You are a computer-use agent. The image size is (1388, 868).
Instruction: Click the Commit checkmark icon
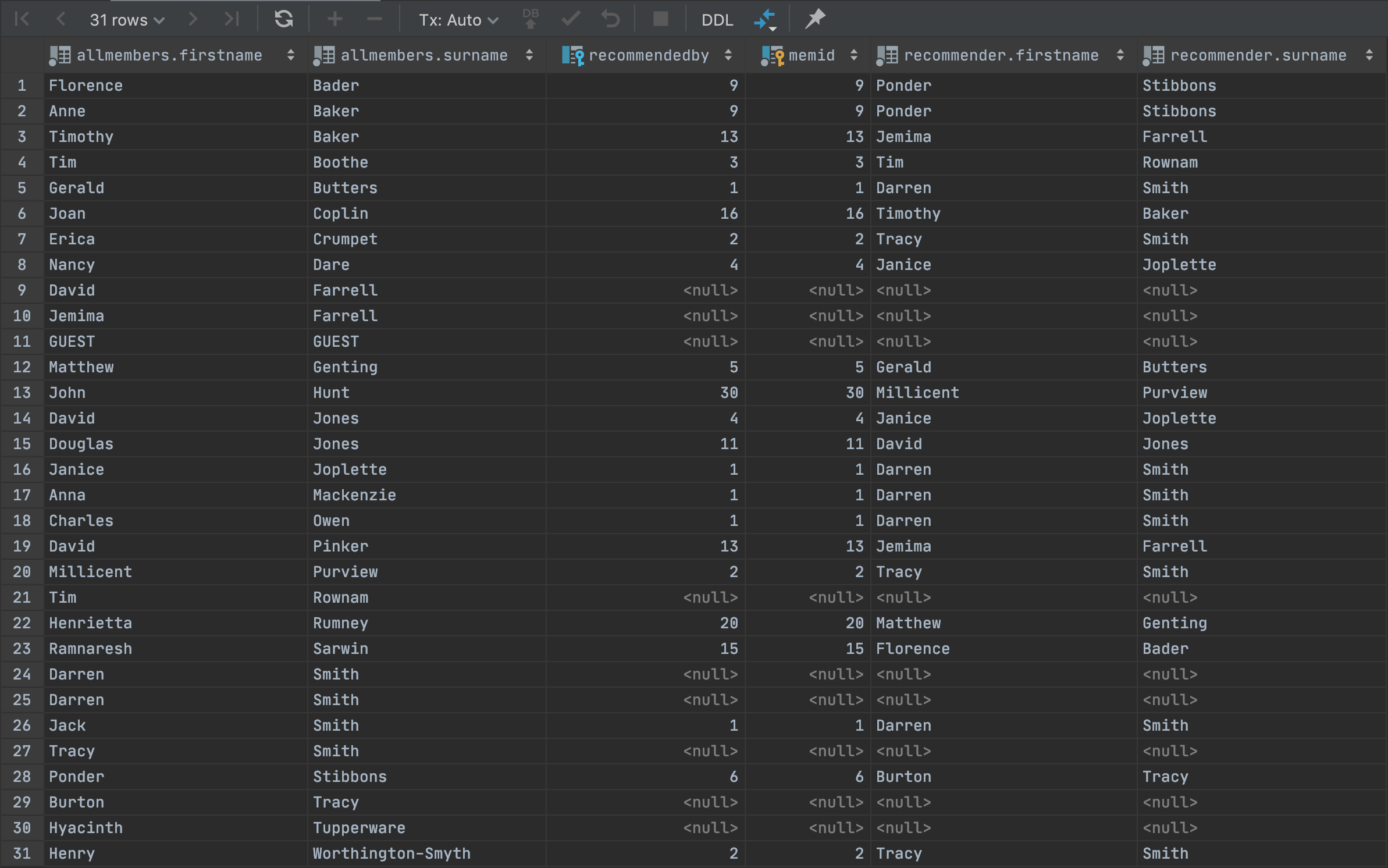571,19
